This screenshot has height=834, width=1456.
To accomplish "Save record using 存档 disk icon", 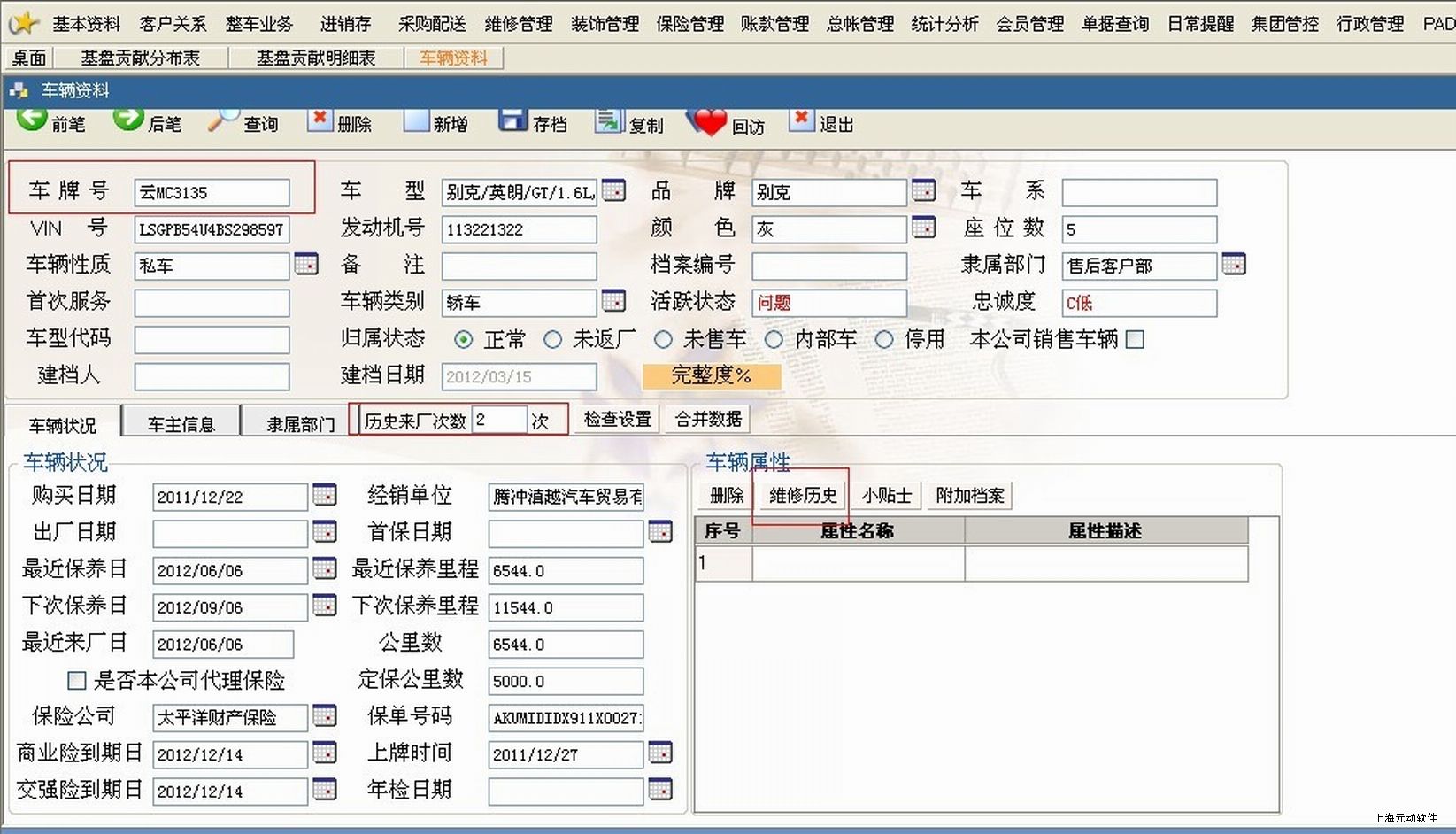I will tap(512, 120).
